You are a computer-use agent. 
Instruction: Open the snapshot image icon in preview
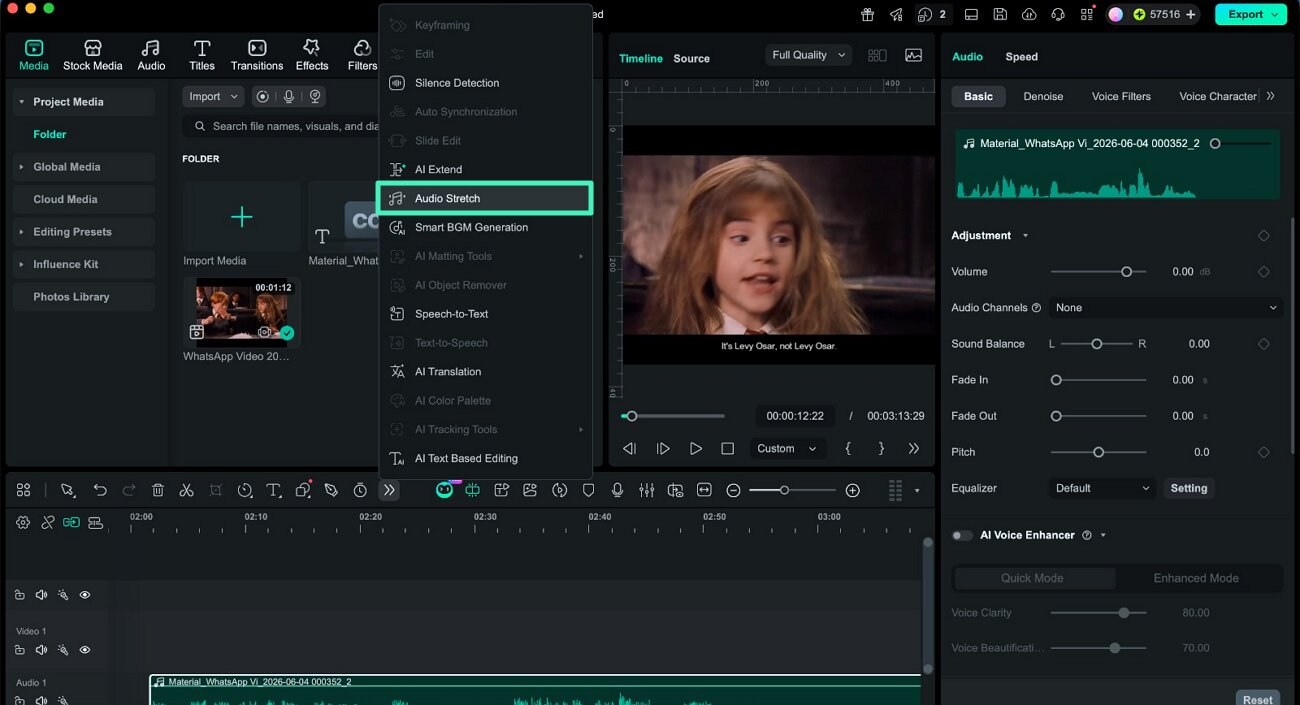913,56
